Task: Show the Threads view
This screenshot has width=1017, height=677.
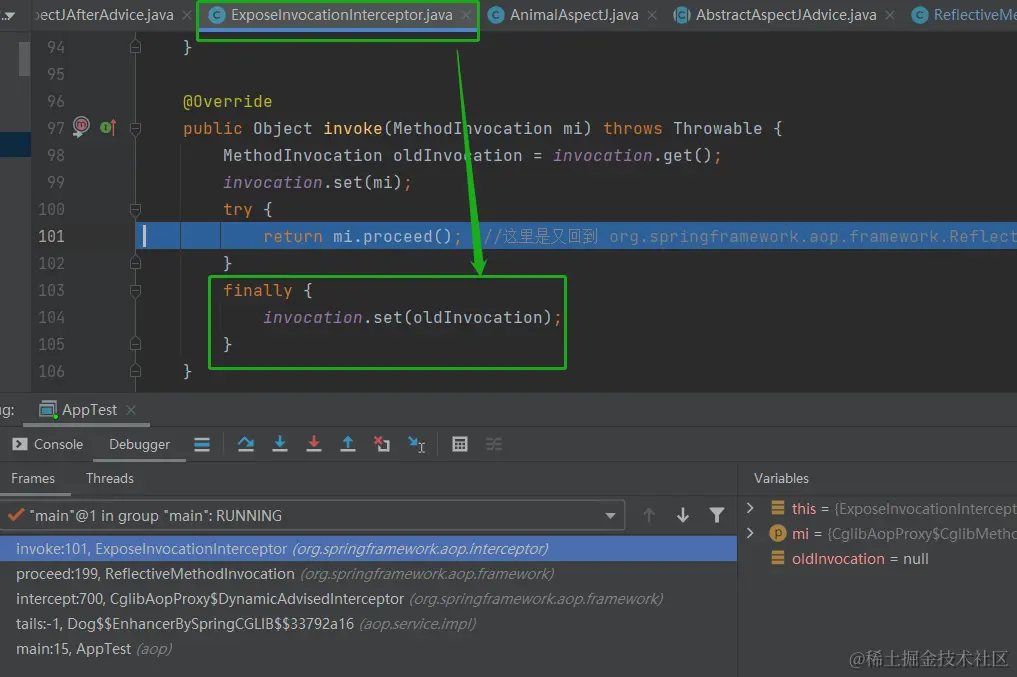Action: [x=110, y=479]
